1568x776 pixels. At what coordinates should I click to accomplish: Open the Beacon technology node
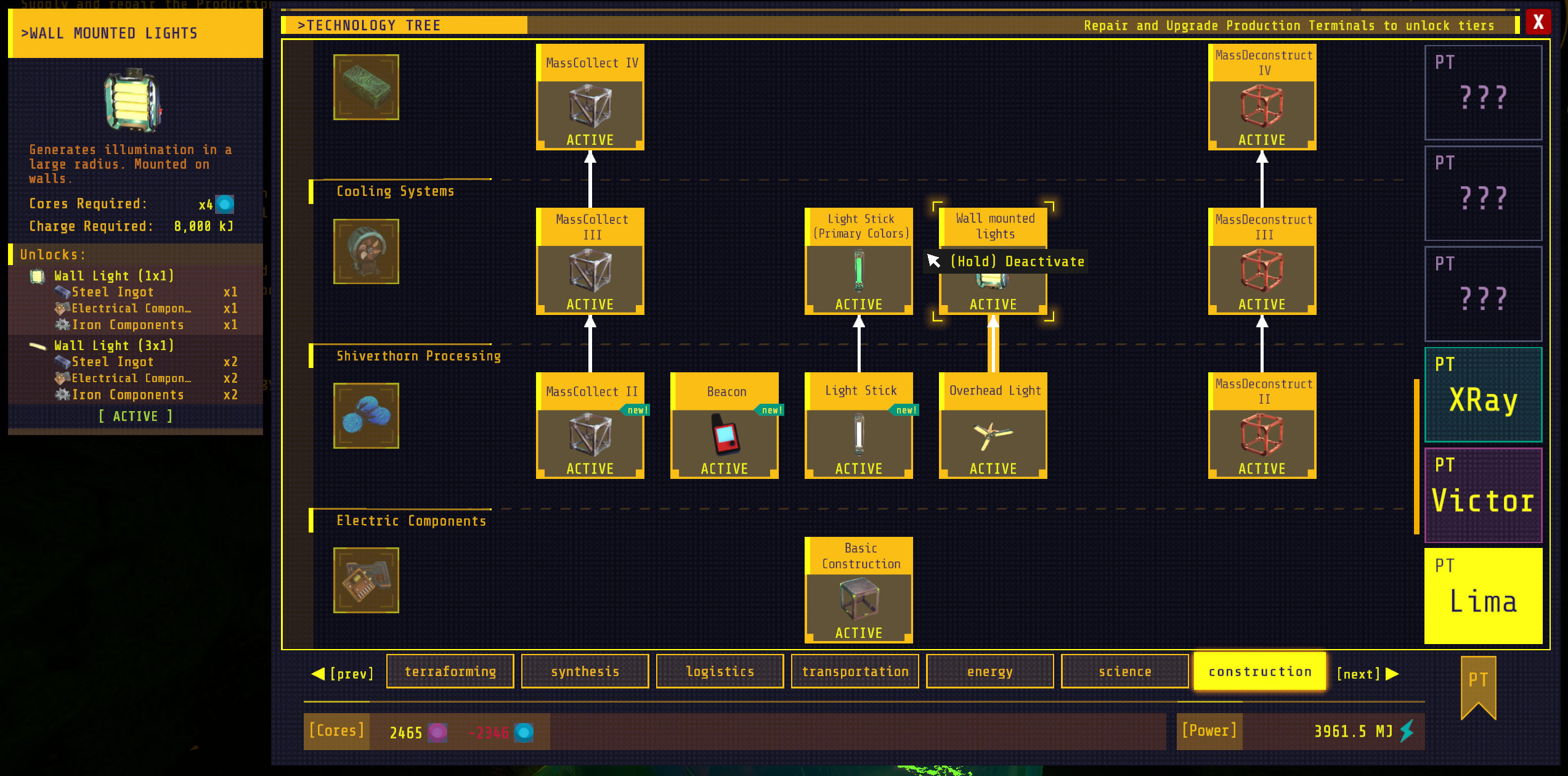pos(724,428)
